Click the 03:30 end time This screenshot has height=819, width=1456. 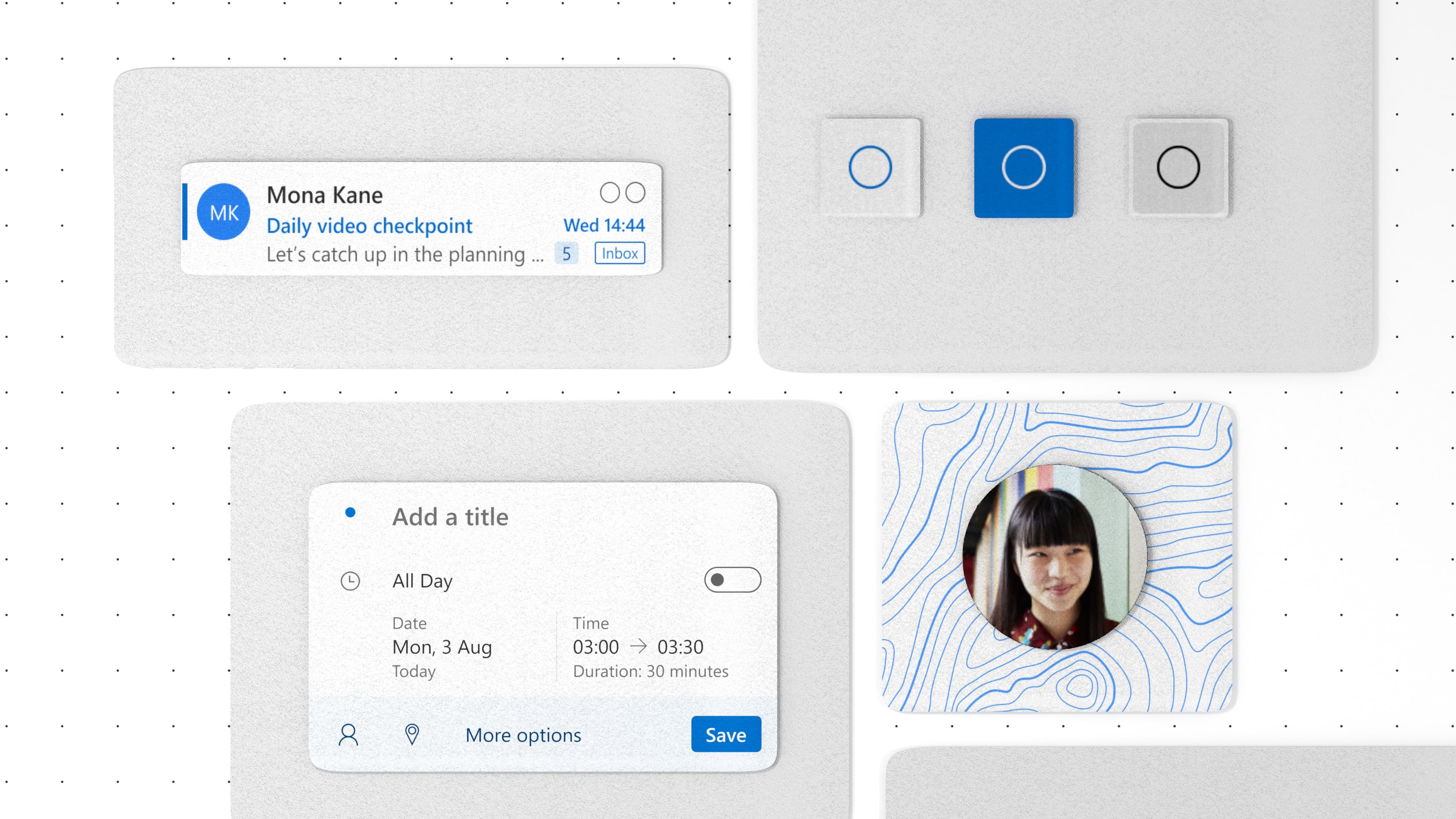(681, 646)
